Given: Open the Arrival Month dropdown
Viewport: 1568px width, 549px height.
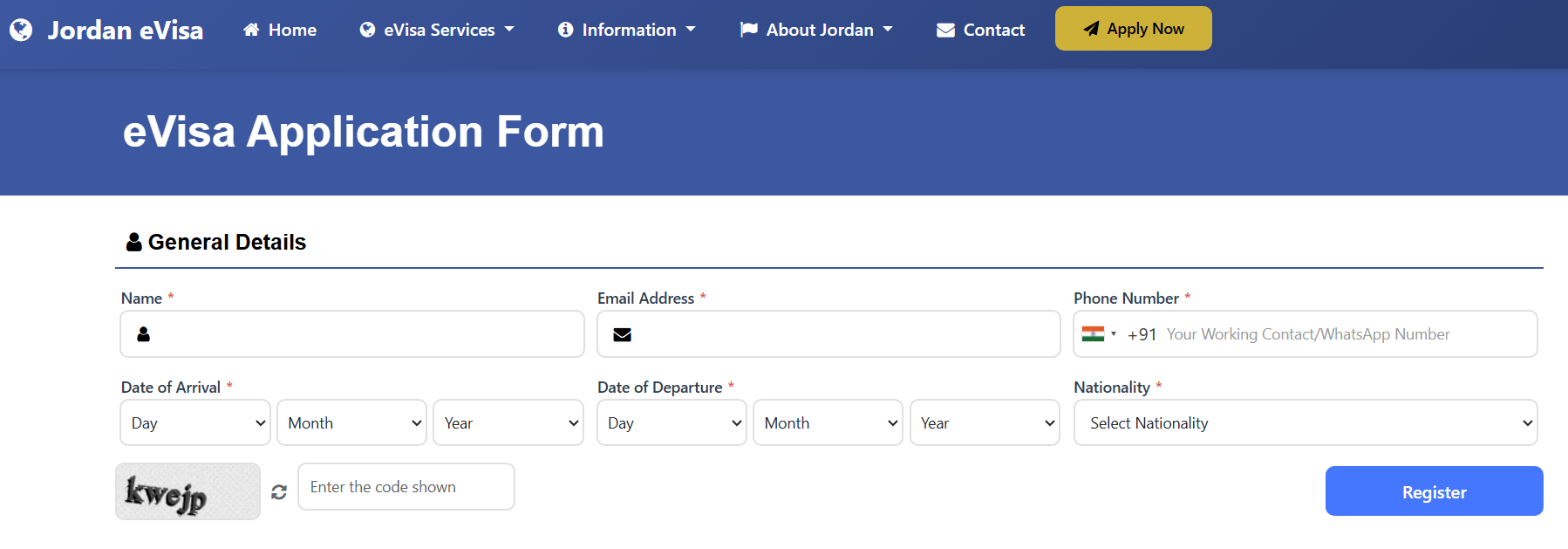Looking at the screenshot, I should point(351,422).
